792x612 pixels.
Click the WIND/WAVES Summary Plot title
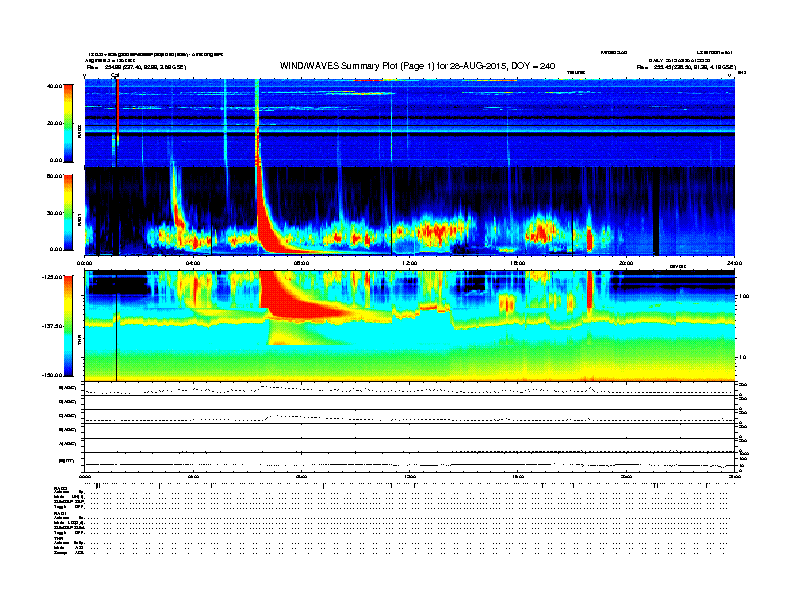[x=417, y=66]
